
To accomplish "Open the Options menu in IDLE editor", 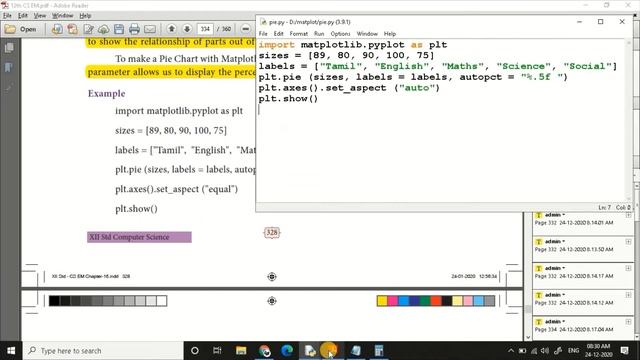I will coord(340,33).
